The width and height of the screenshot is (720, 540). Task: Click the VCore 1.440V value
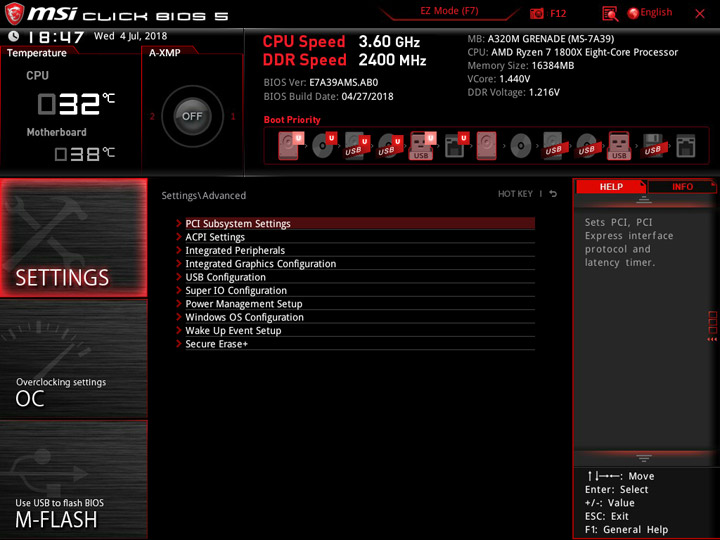point(515,79)
